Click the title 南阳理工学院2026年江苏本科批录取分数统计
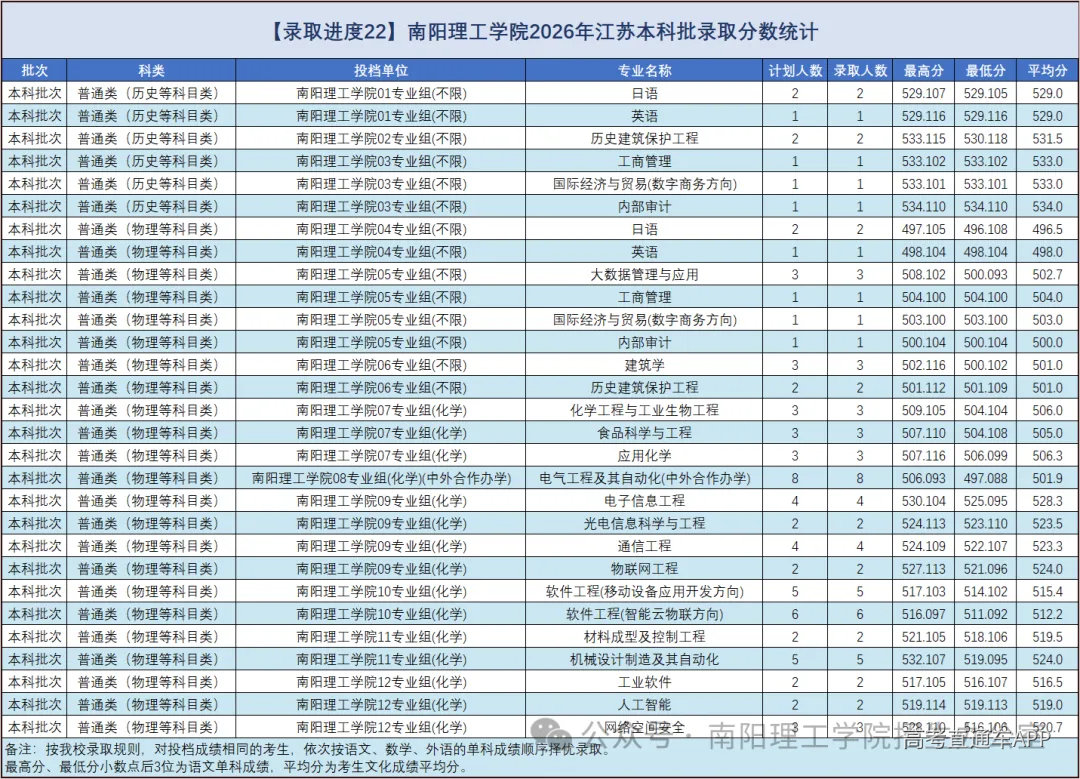Screen dimensions: 1080x779 pyautogui.click(x=612, y=32)
